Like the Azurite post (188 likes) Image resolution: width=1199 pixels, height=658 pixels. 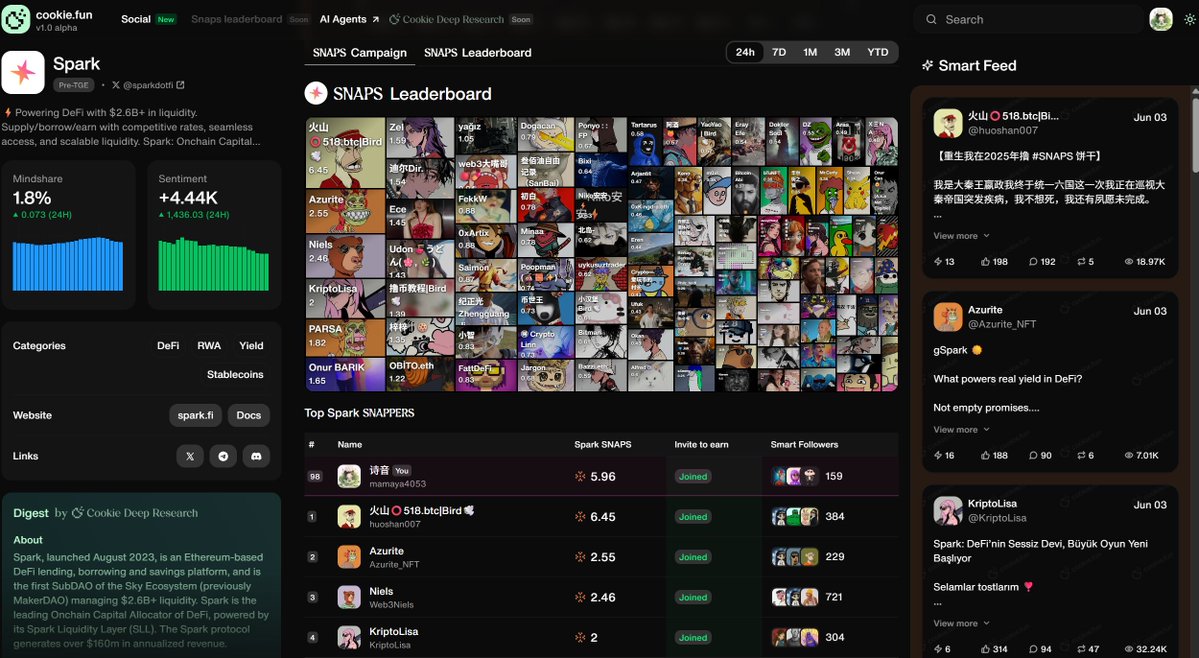tap(986, 455)
